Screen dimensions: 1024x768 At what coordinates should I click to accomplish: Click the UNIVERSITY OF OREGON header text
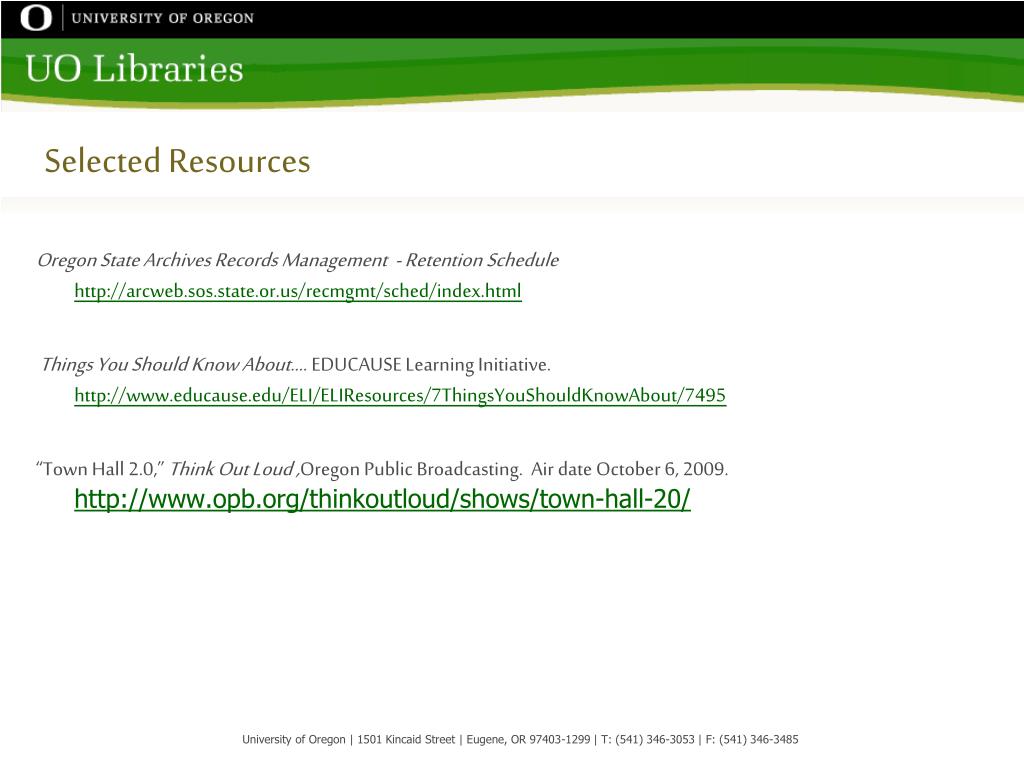click(163, 18)
